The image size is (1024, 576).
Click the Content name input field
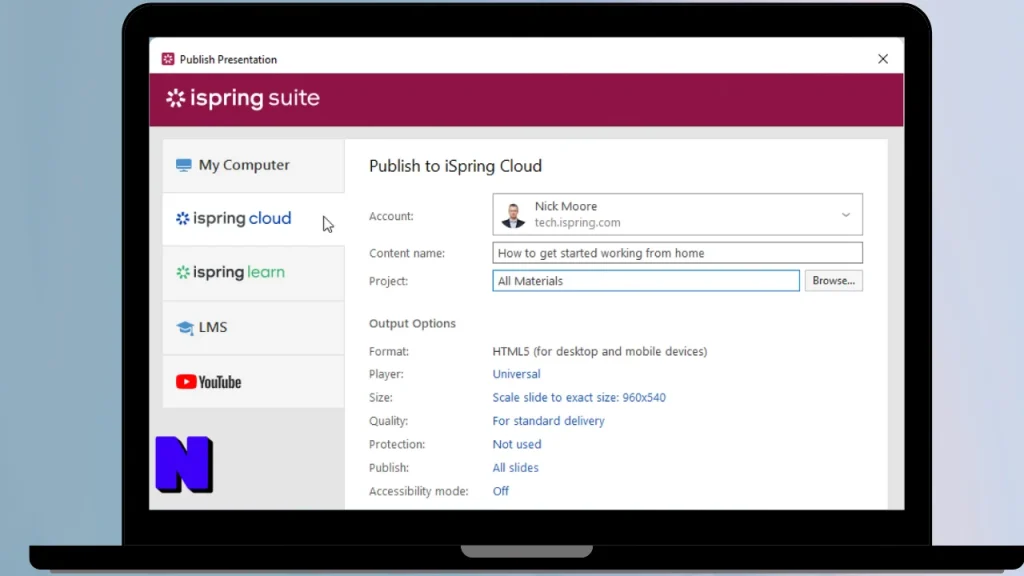(677, 253)
